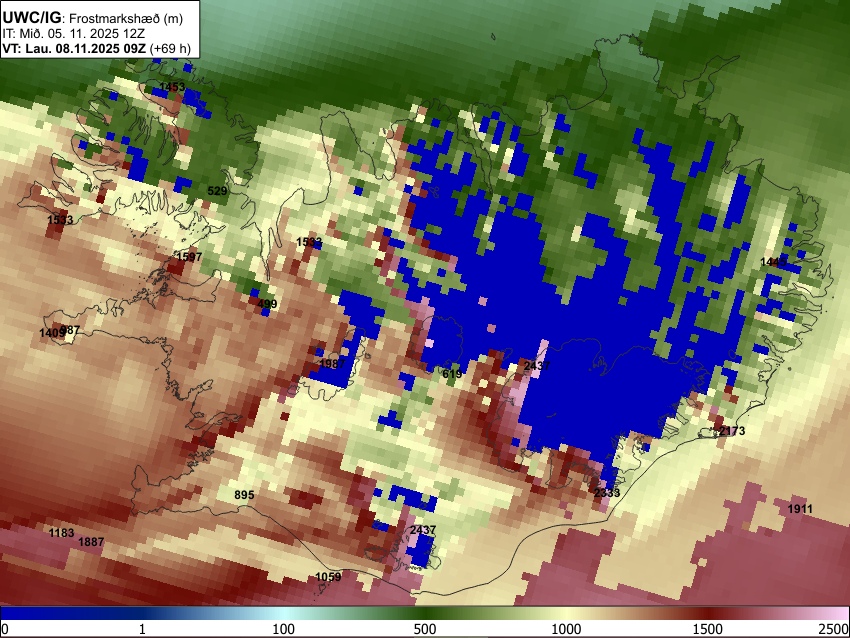
Task: Click the initial time 'IT: Mið. 05. 11. 2025 12Z'
Action: tap(74, 34)
